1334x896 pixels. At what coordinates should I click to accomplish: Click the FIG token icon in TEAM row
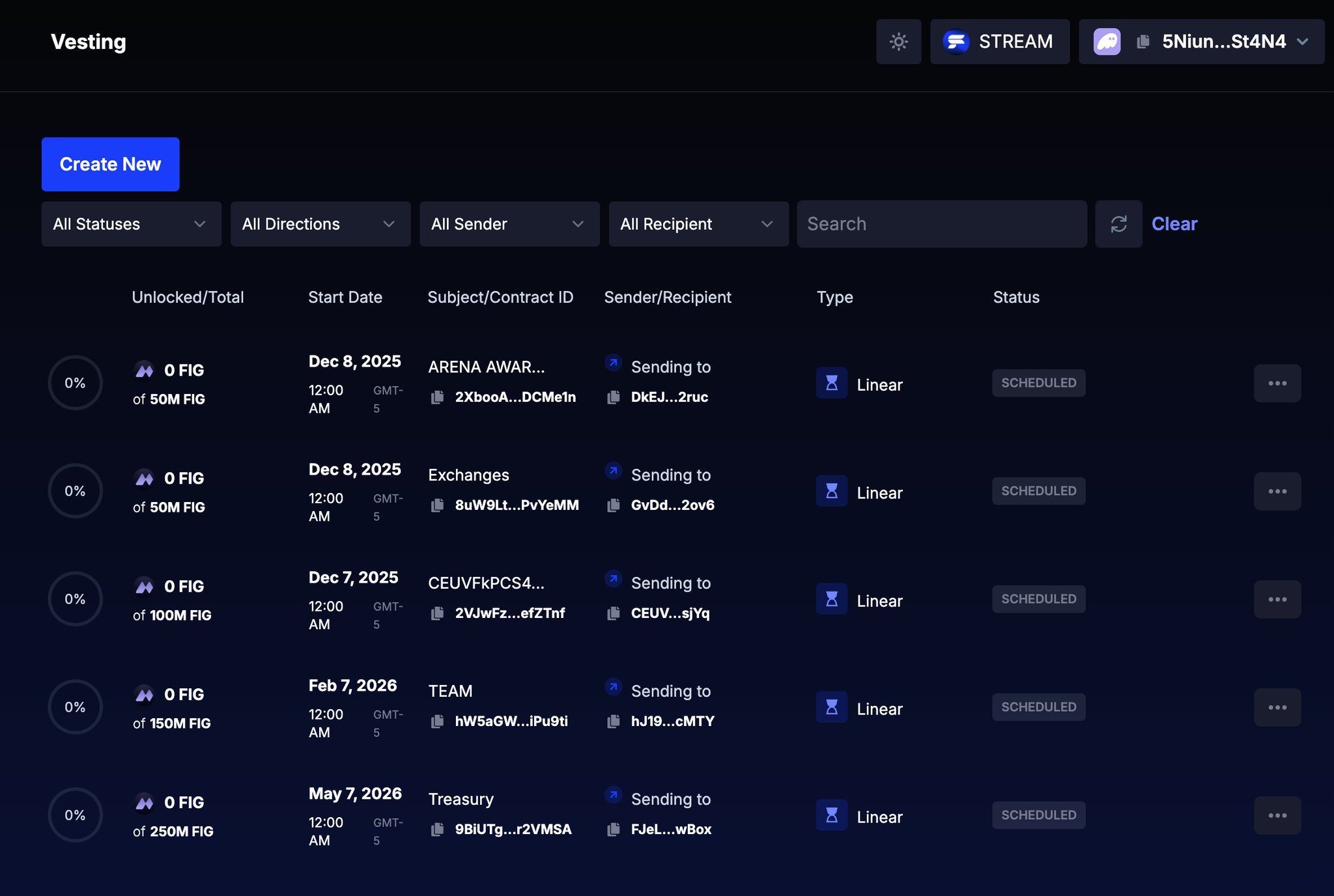[144, 695]
